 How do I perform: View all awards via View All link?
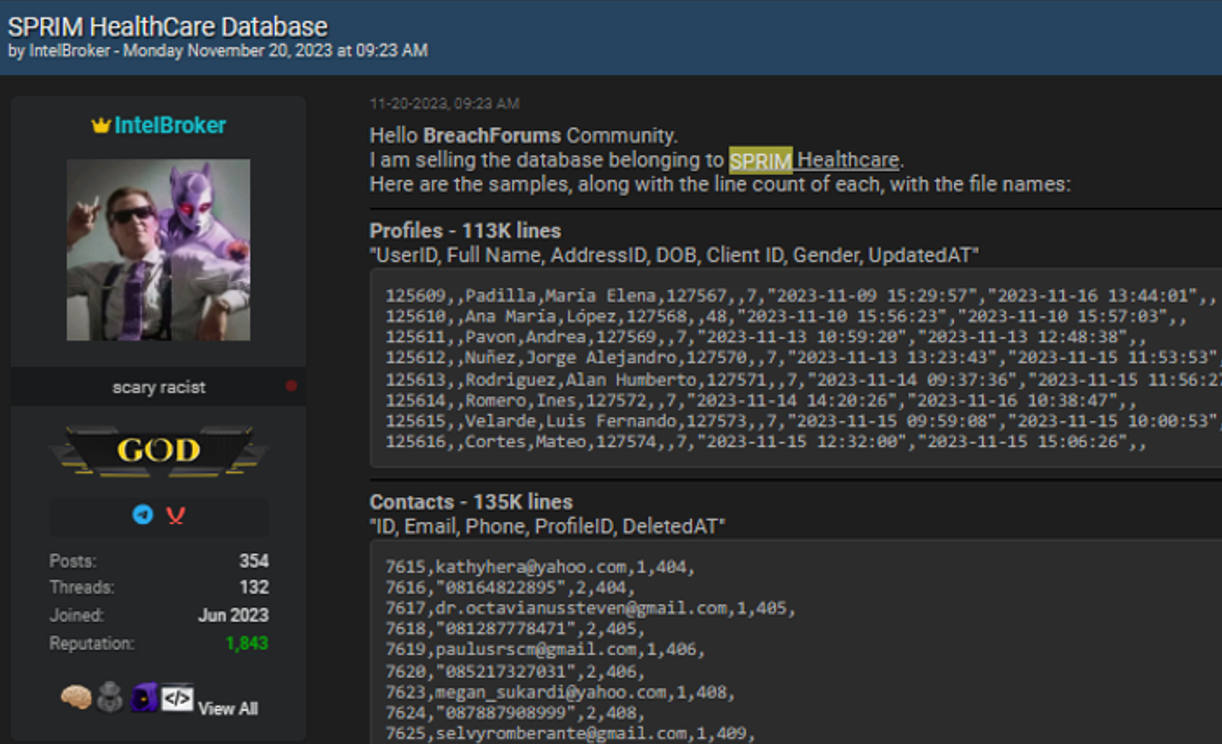(228, 708)
